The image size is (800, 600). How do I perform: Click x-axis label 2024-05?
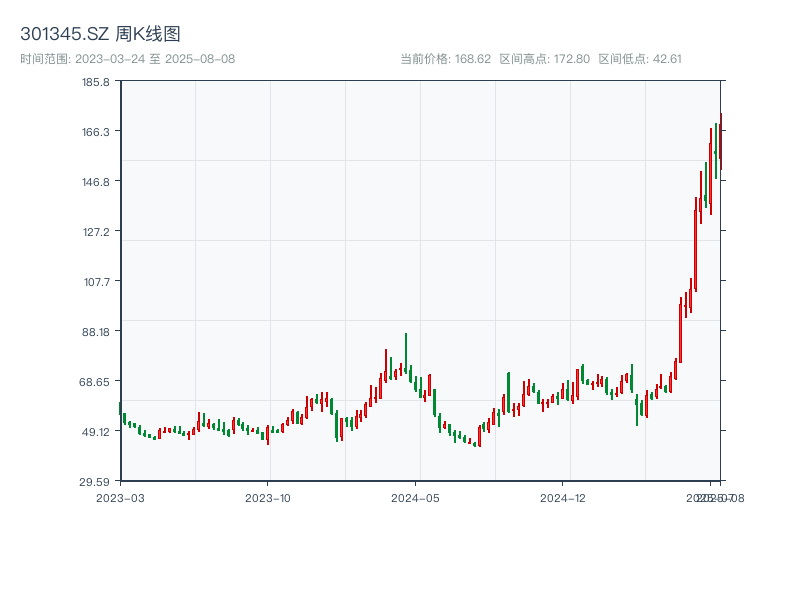click(x=415, y=498)
